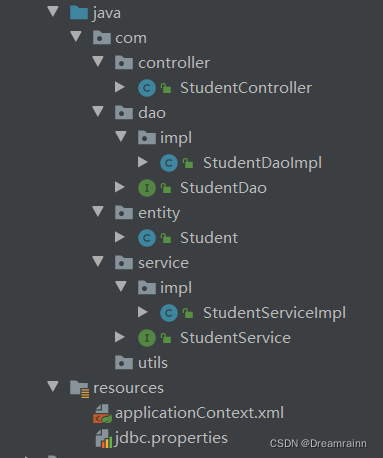Click the StudentService interface icon
The height and width of the screenshot is (458, 383).
click(147, 338)
